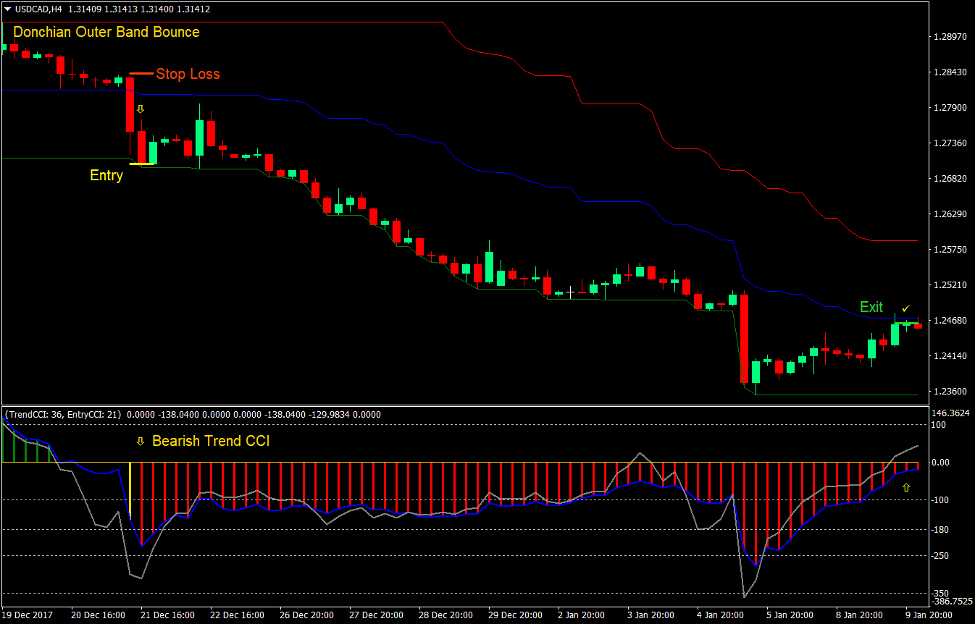977x625 pixels.
Task: Click the yellow Entry label
Action: pyautogui.click(x=105, y=175)
